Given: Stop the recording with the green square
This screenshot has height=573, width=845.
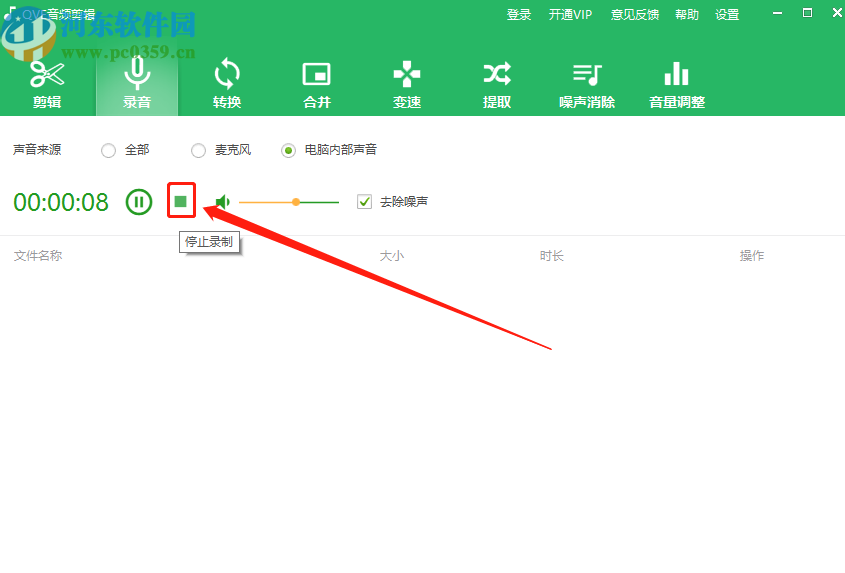Looking at the screenshot, I should coord(181,202).
